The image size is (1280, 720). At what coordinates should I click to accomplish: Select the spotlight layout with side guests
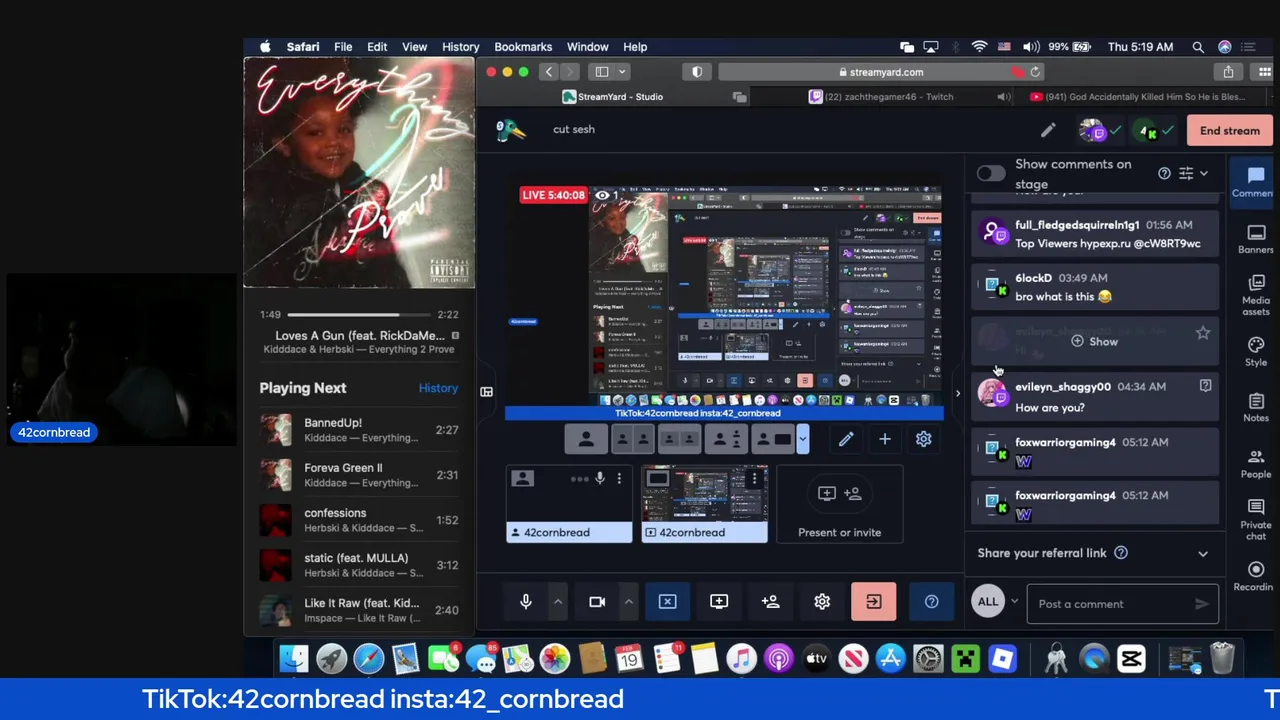726,439
